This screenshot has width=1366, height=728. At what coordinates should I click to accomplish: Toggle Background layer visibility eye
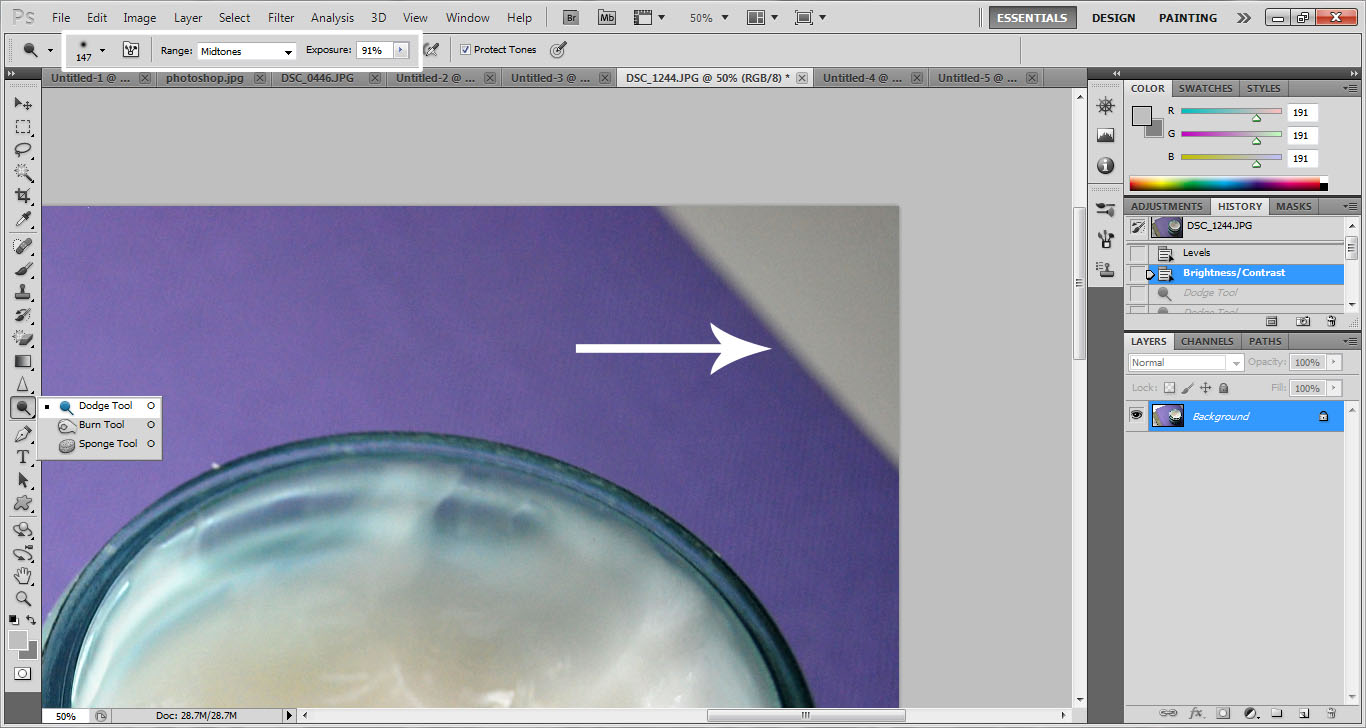[1136, 416]
